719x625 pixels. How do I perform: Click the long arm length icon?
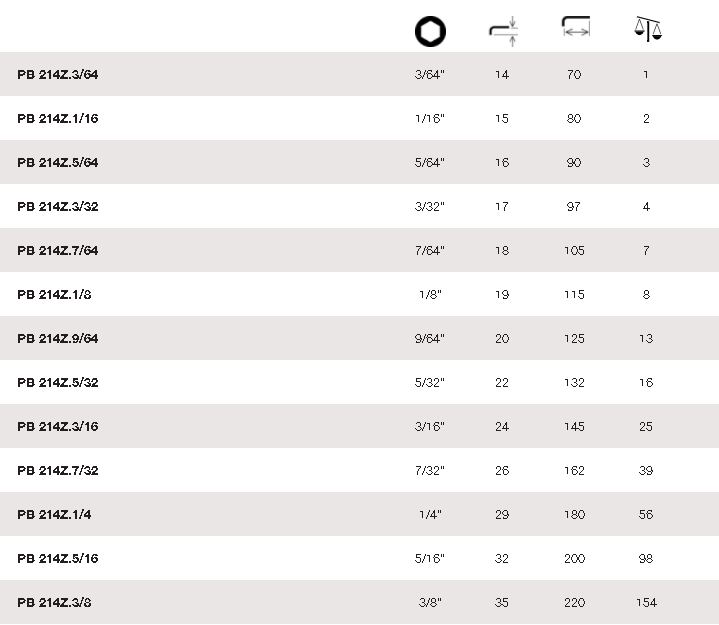pyautogui.click(x=575, y=28)
